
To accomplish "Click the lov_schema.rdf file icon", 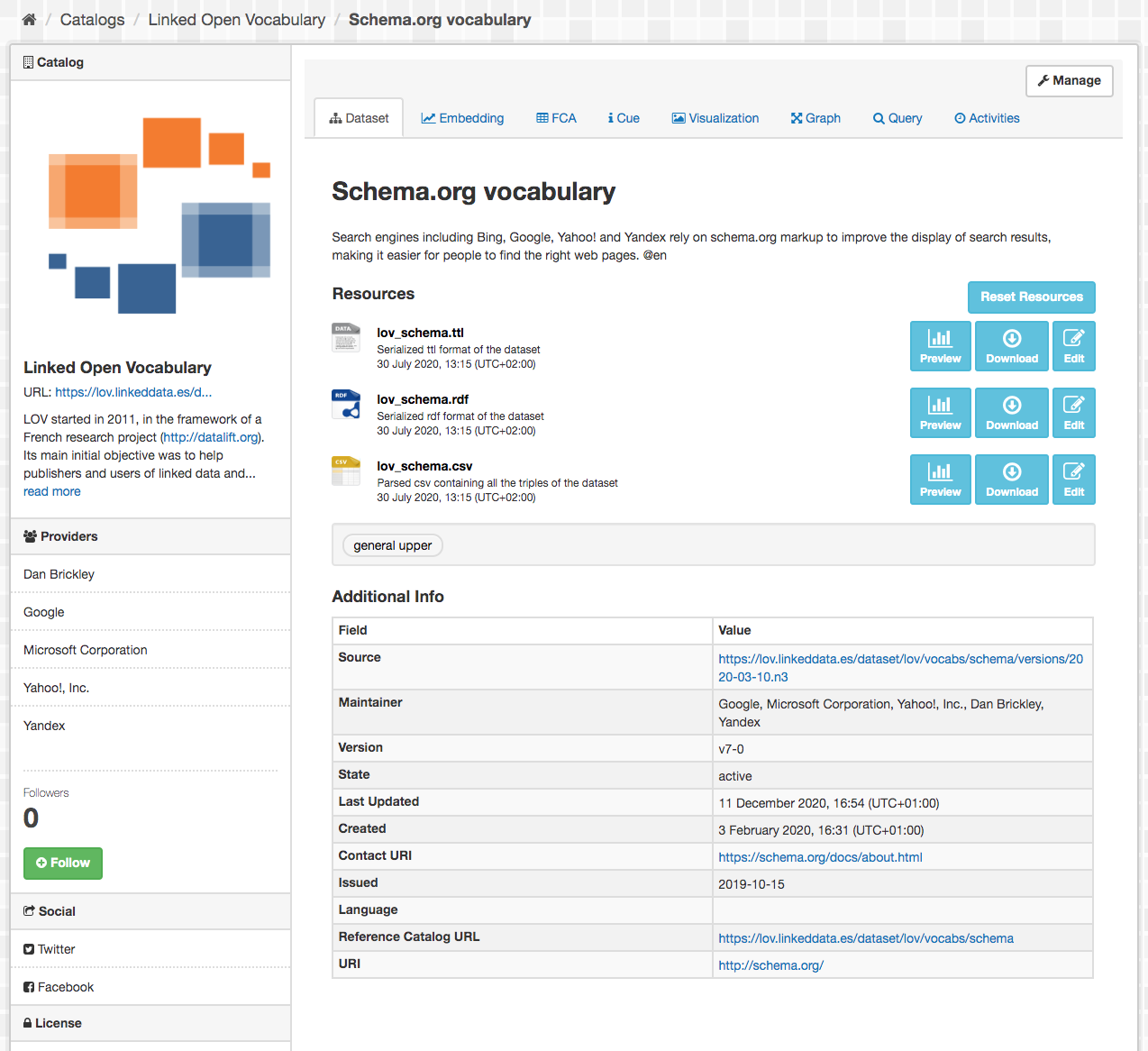I will [x=346, y=405].
